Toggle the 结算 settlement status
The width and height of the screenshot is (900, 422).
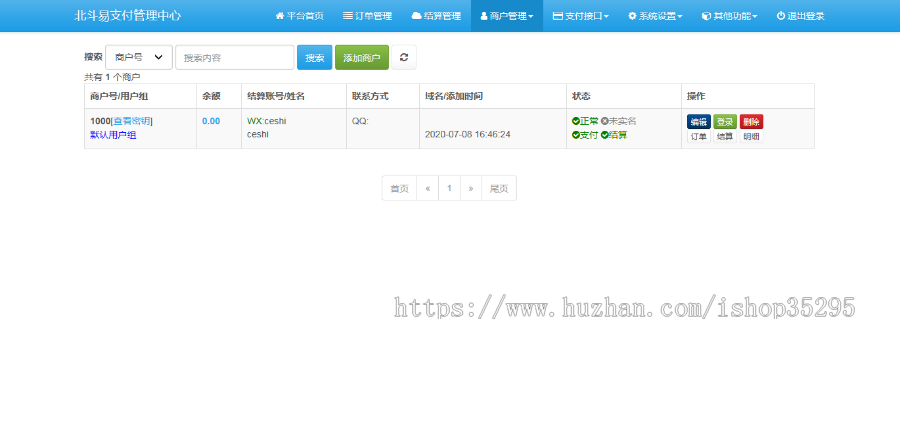(x=614, y=135)
